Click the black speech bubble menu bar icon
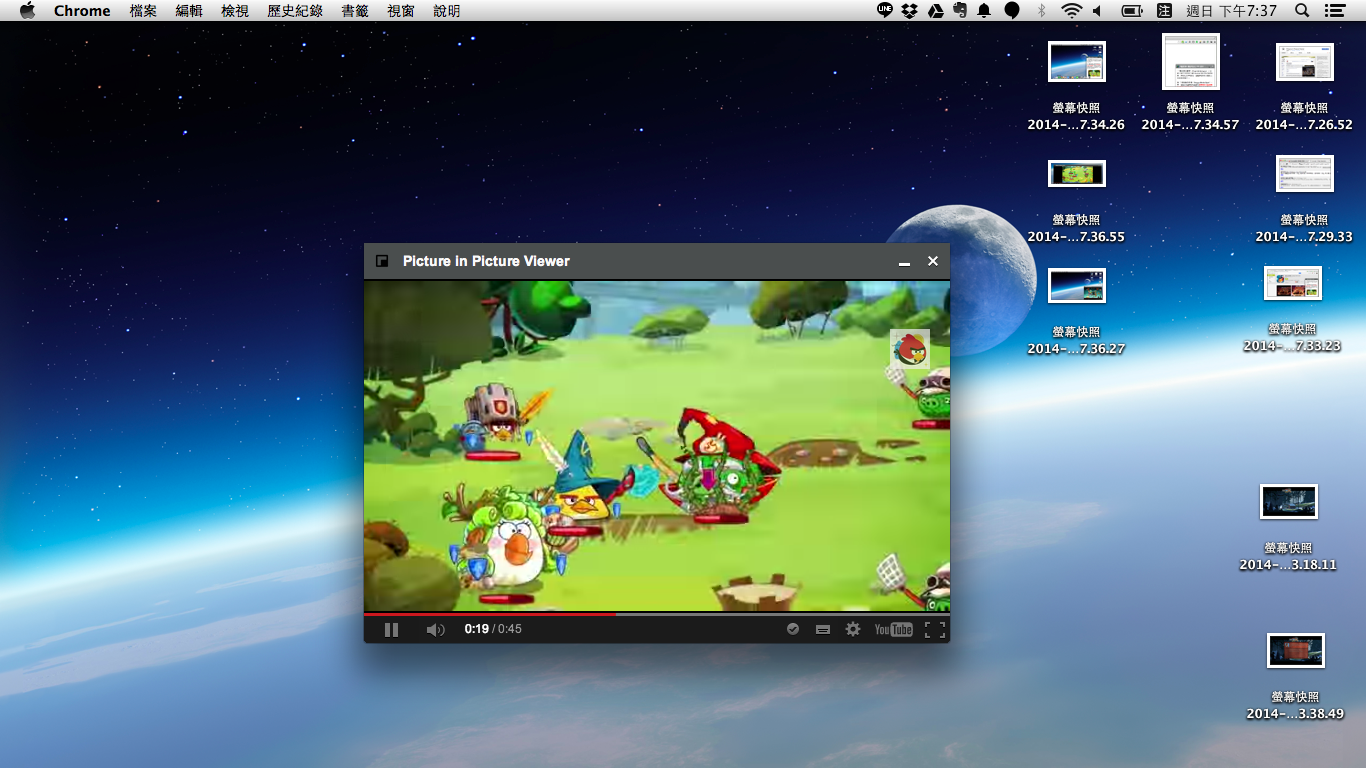1366x768 pixels. (x=1012, y=11)
